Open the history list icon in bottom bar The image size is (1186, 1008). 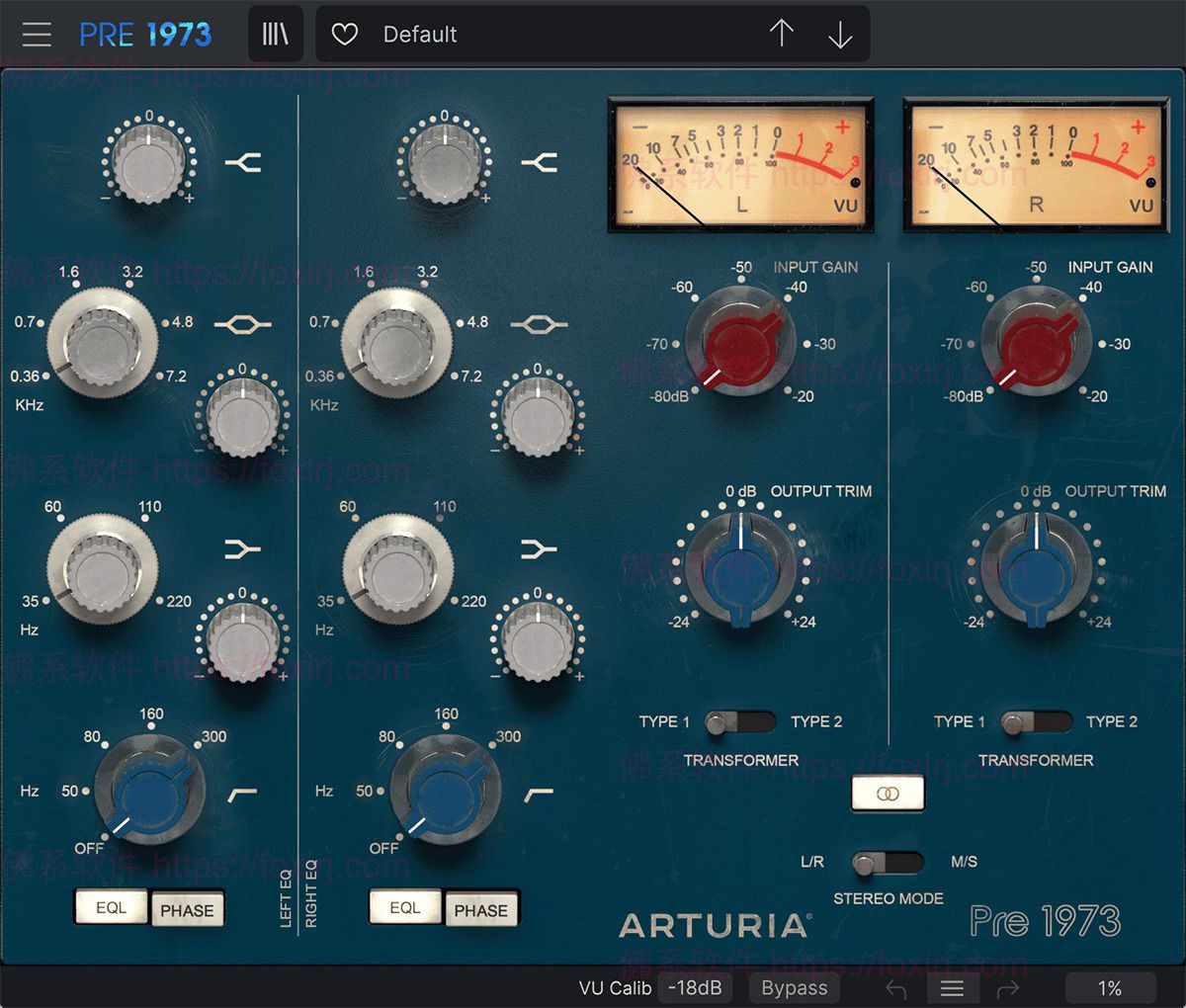[x=952, y=988]
